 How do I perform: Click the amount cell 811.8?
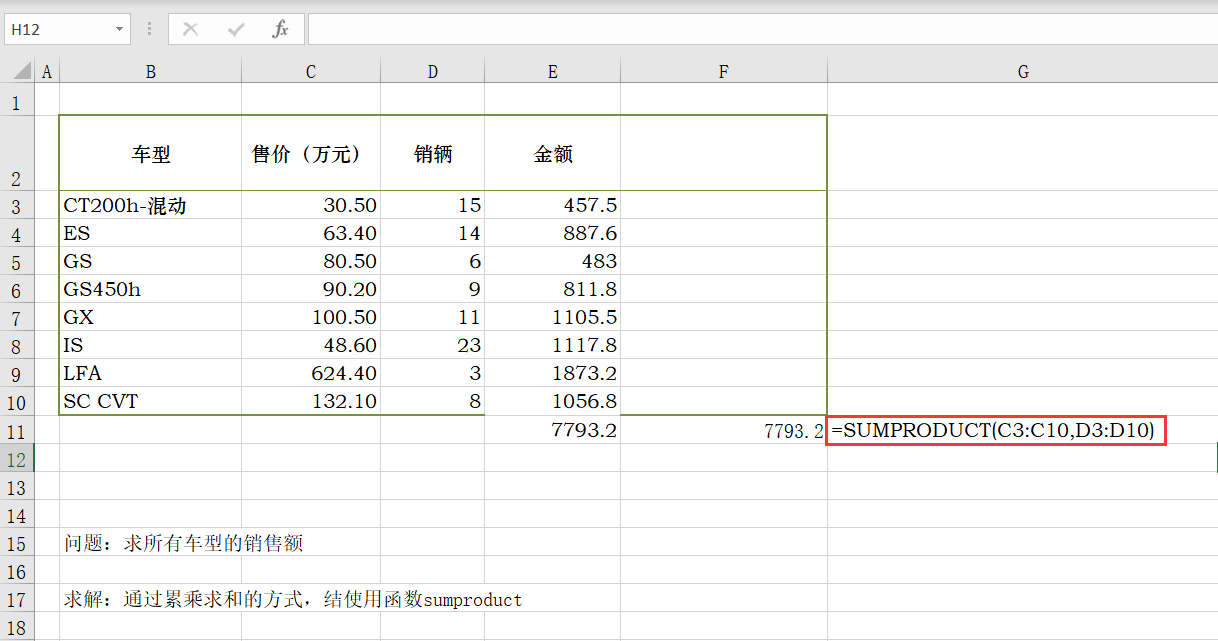click(x=552, y=289)
